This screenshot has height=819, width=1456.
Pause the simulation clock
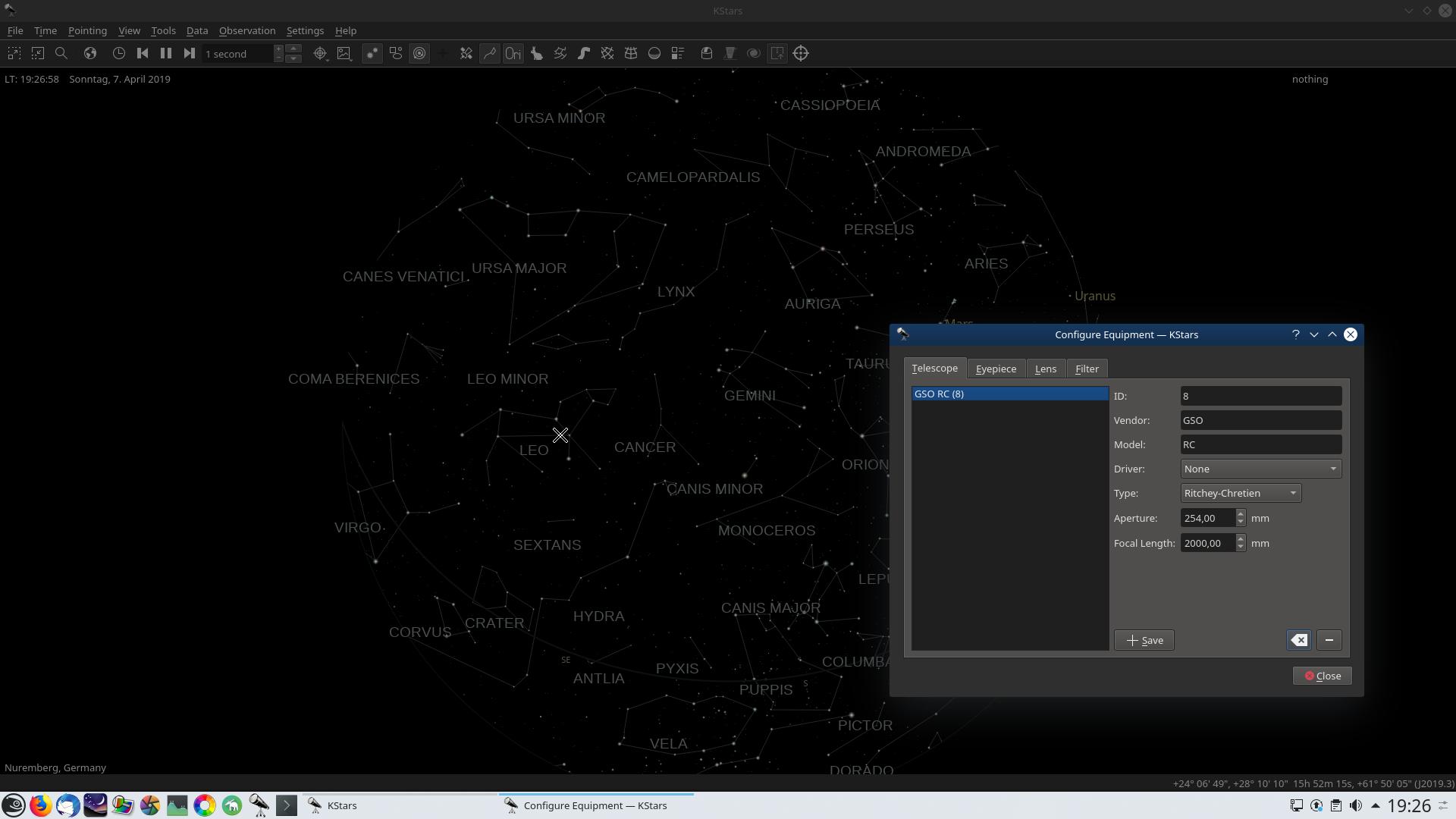[x=166, y=53]
